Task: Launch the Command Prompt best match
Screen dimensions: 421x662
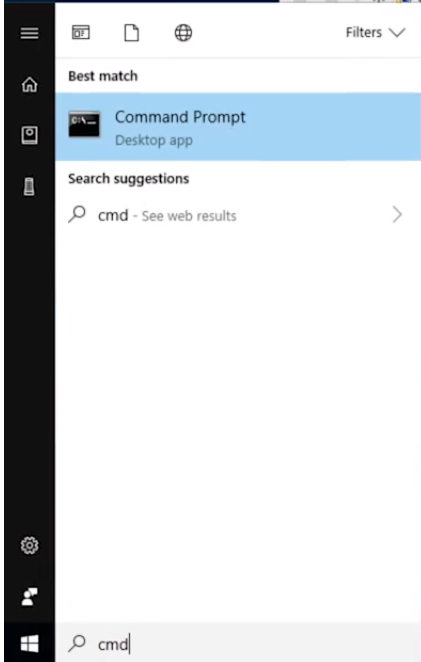Action: coord(238,127)
